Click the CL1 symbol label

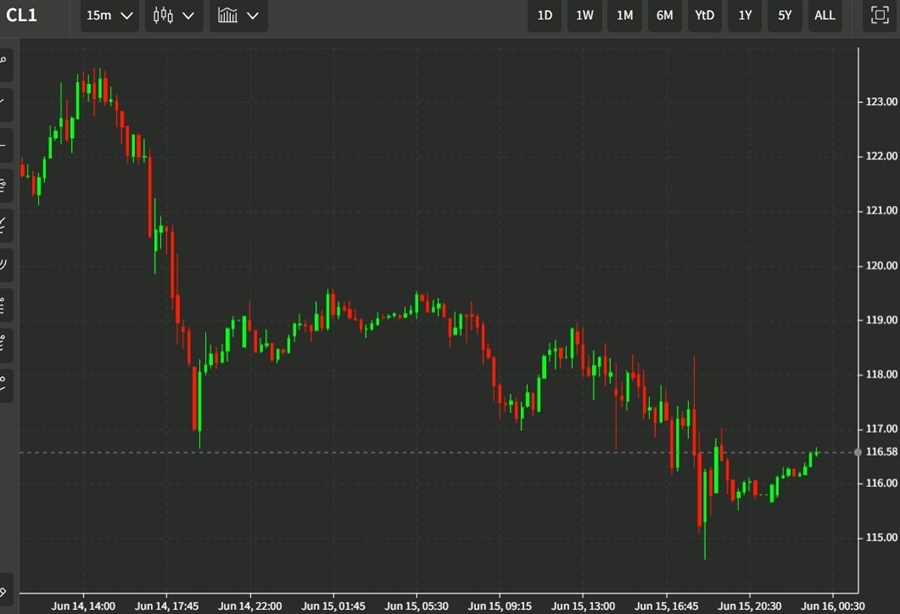(22, 15)
